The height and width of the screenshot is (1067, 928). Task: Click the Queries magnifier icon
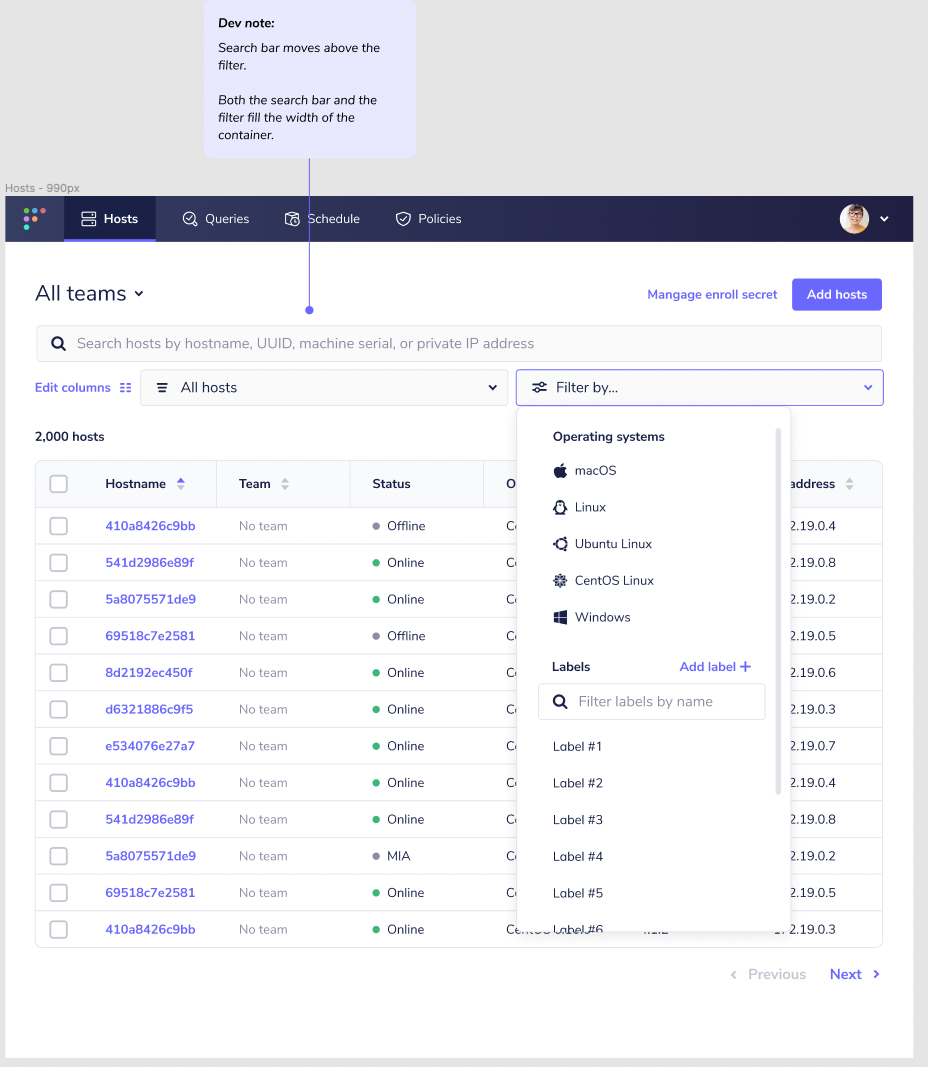coord(190,218)
